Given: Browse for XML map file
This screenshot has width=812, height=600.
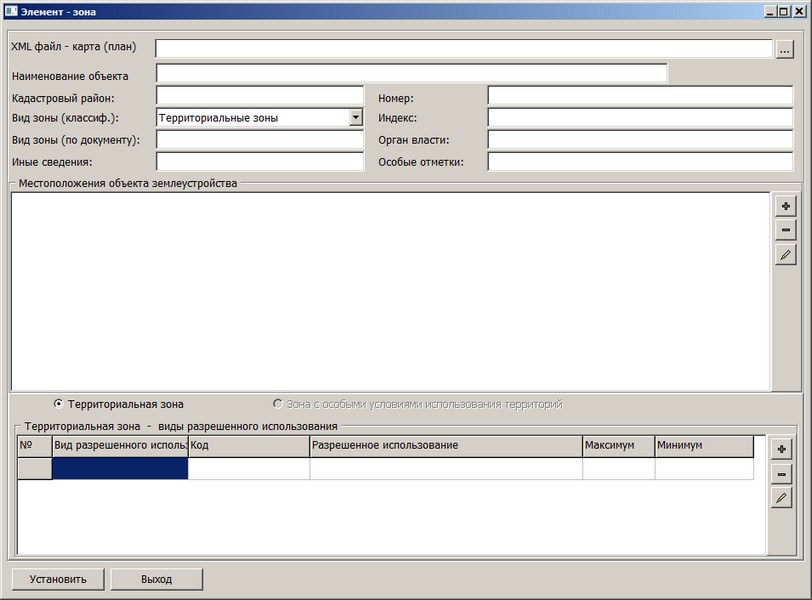Looking at the screenshot, I should click(785, 48).
